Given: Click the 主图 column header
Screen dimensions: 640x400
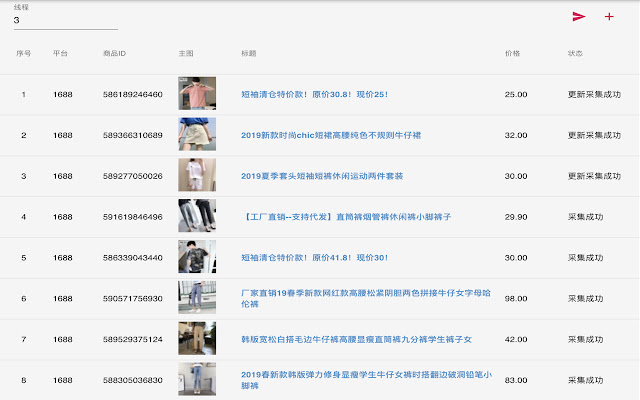Looking at the screenshot, I should 186,53.
